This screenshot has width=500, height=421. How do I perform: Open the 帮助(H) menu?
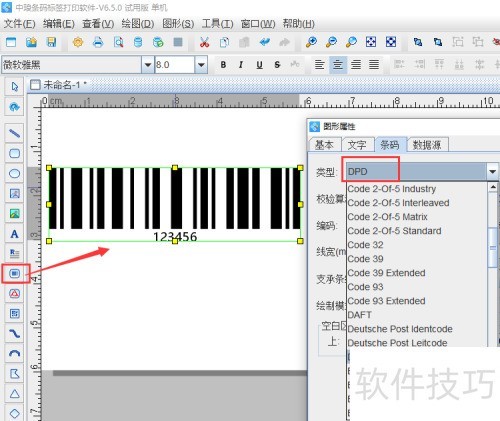[299, 24]
